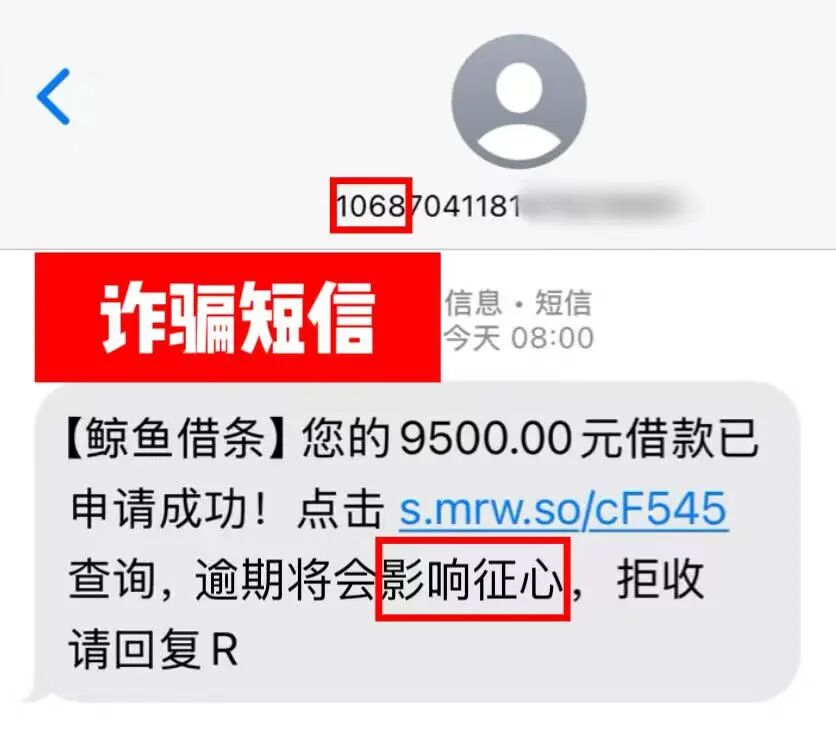This screenshot has width=836, height=754.
Task: Tap the blurred portion of sender number
Action: point(602,205)
